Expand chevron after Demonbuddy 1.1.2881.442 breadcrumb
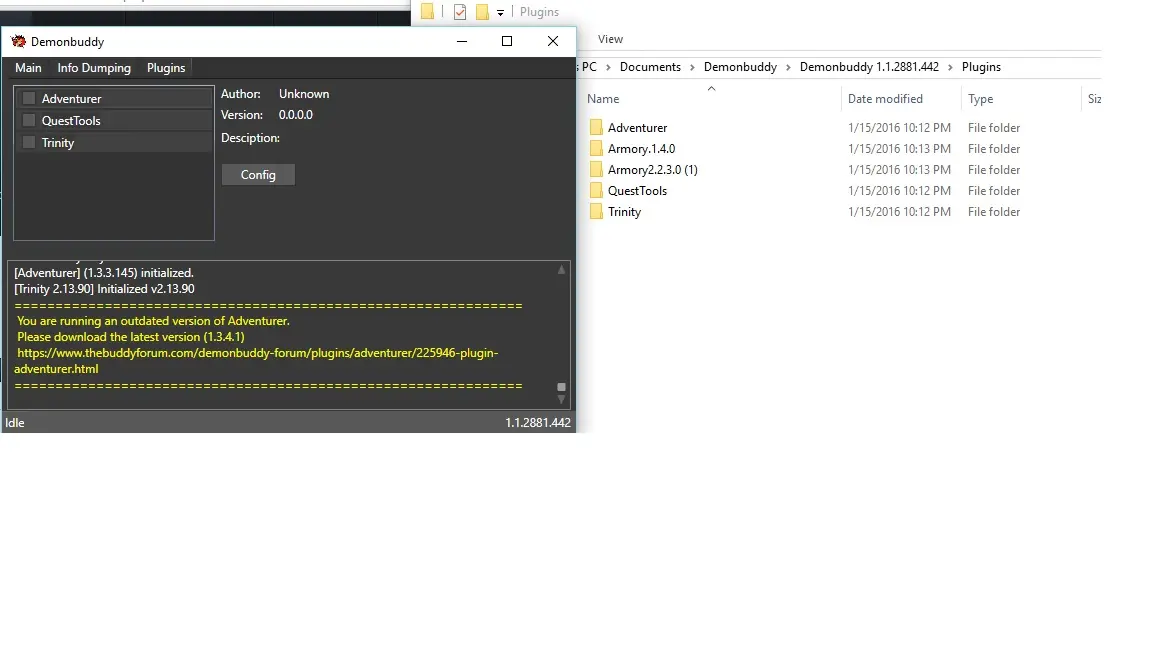The height and width of the screenshot is (648, 1152). pos(950,67)
